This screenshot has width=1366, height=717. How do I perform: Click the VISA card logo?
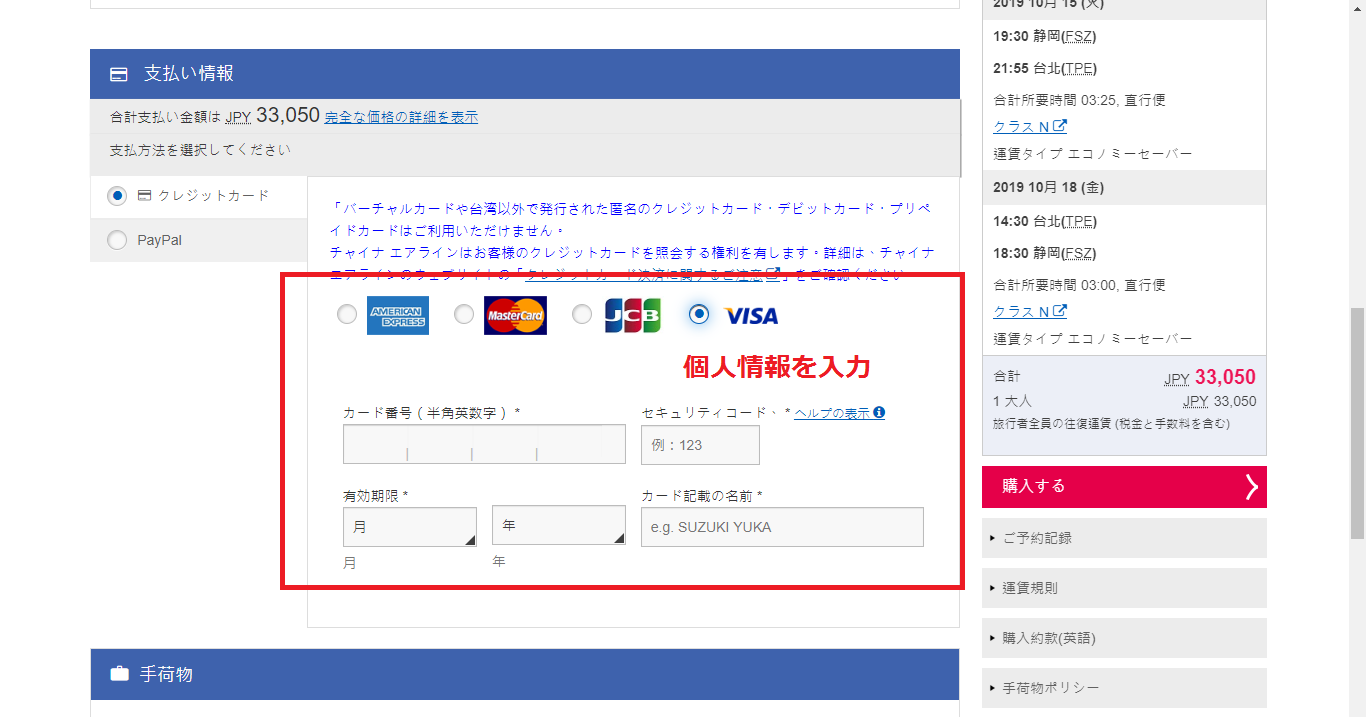[x=751, y=316]
